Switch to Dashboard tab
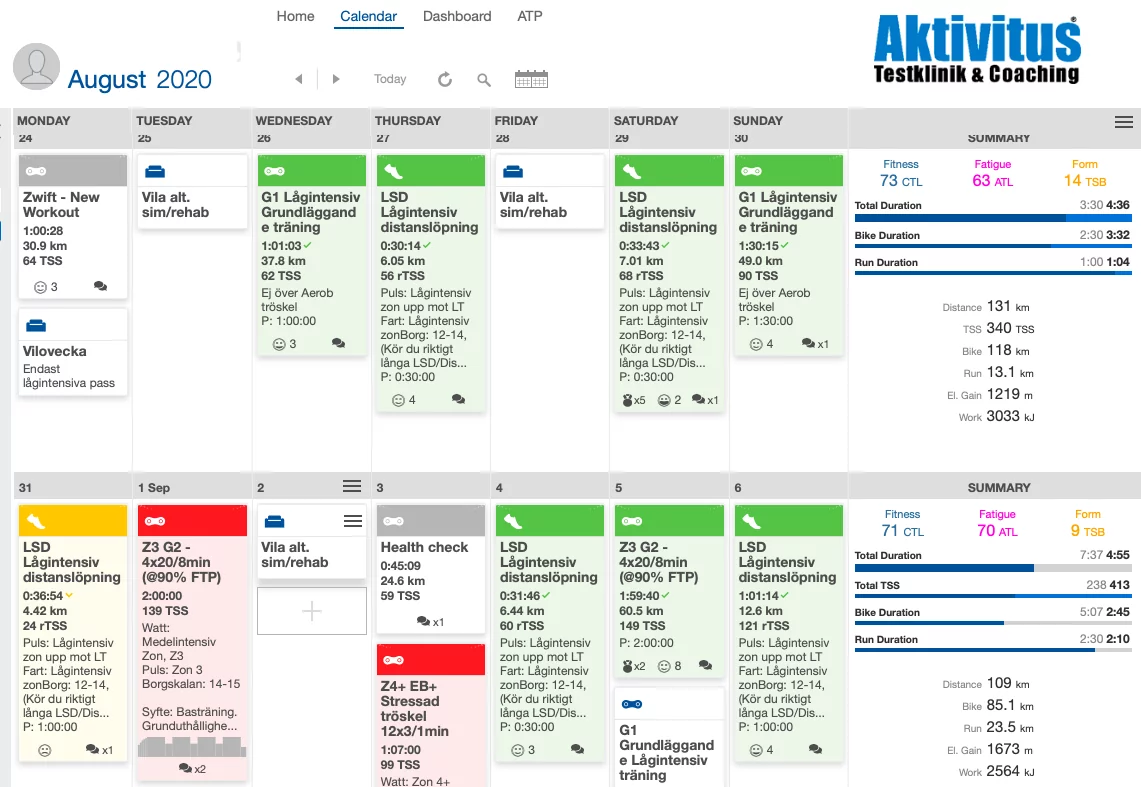Viewport: 1141px width, 787px height. click(457, 16)
